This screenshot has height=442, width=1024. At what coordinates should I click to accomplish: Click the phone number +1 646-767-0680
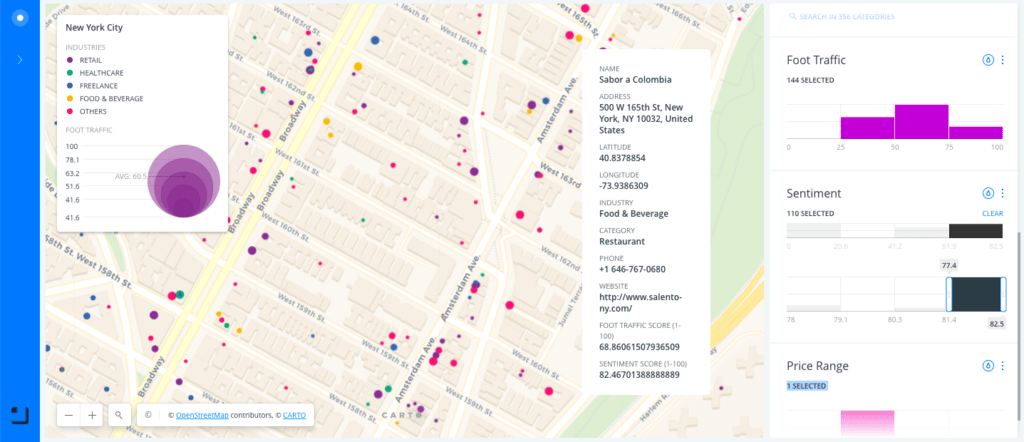[x=632, y=269]
